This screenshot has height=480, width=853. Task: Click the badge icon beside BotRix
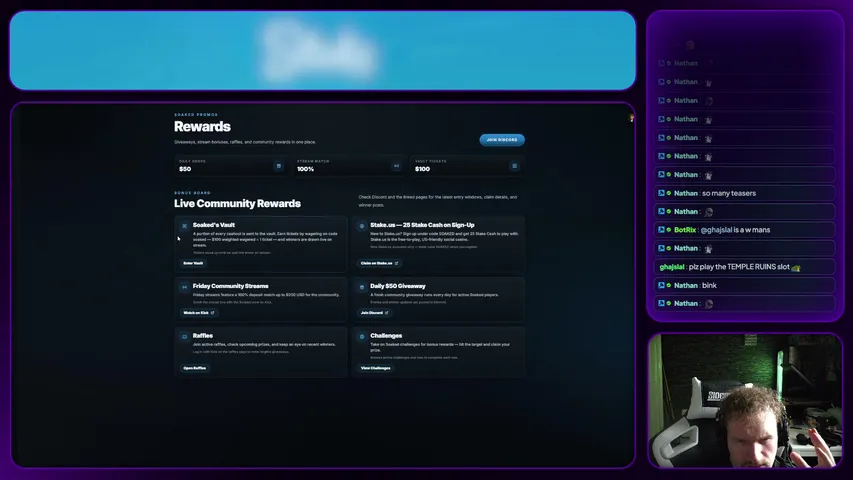point(662,230)
